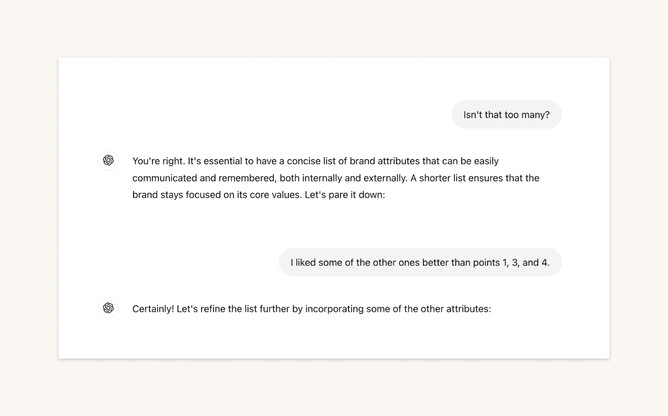Select the "Isn't that too many?" message bubble
Viewport: 668px width, 416px height.
(x=506, y=115)
